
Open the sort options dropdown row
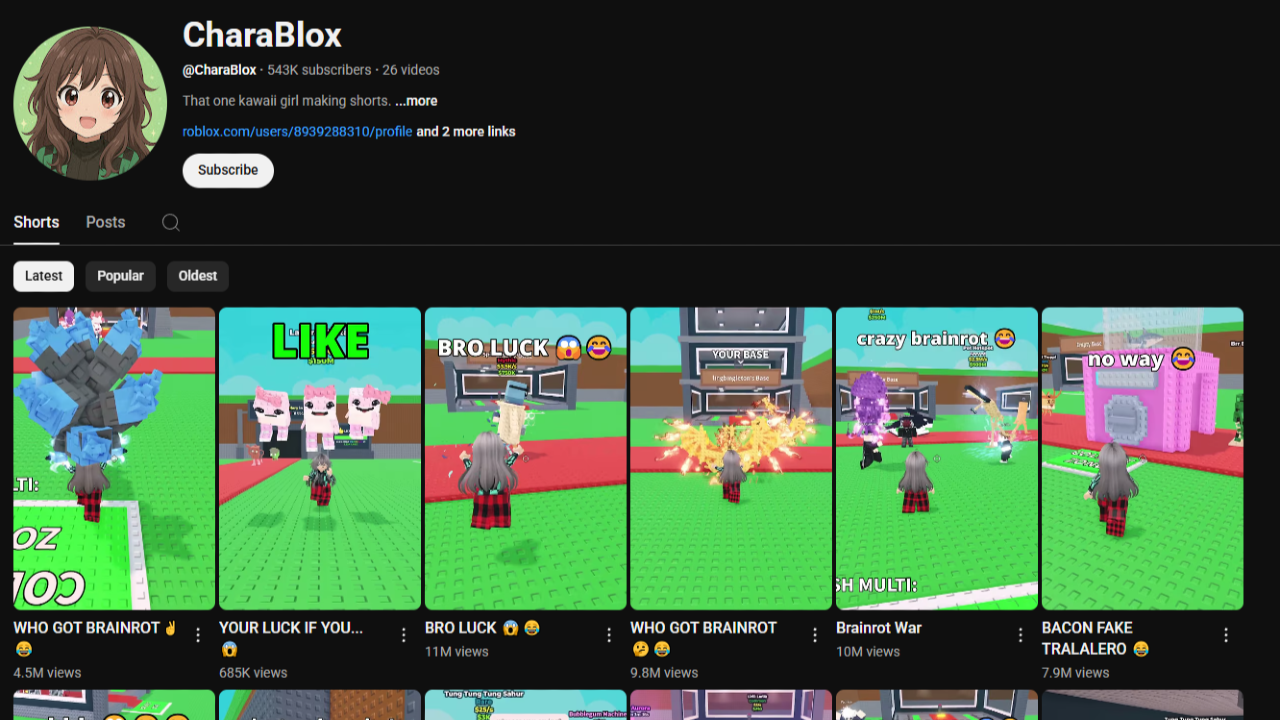[120, 276]
